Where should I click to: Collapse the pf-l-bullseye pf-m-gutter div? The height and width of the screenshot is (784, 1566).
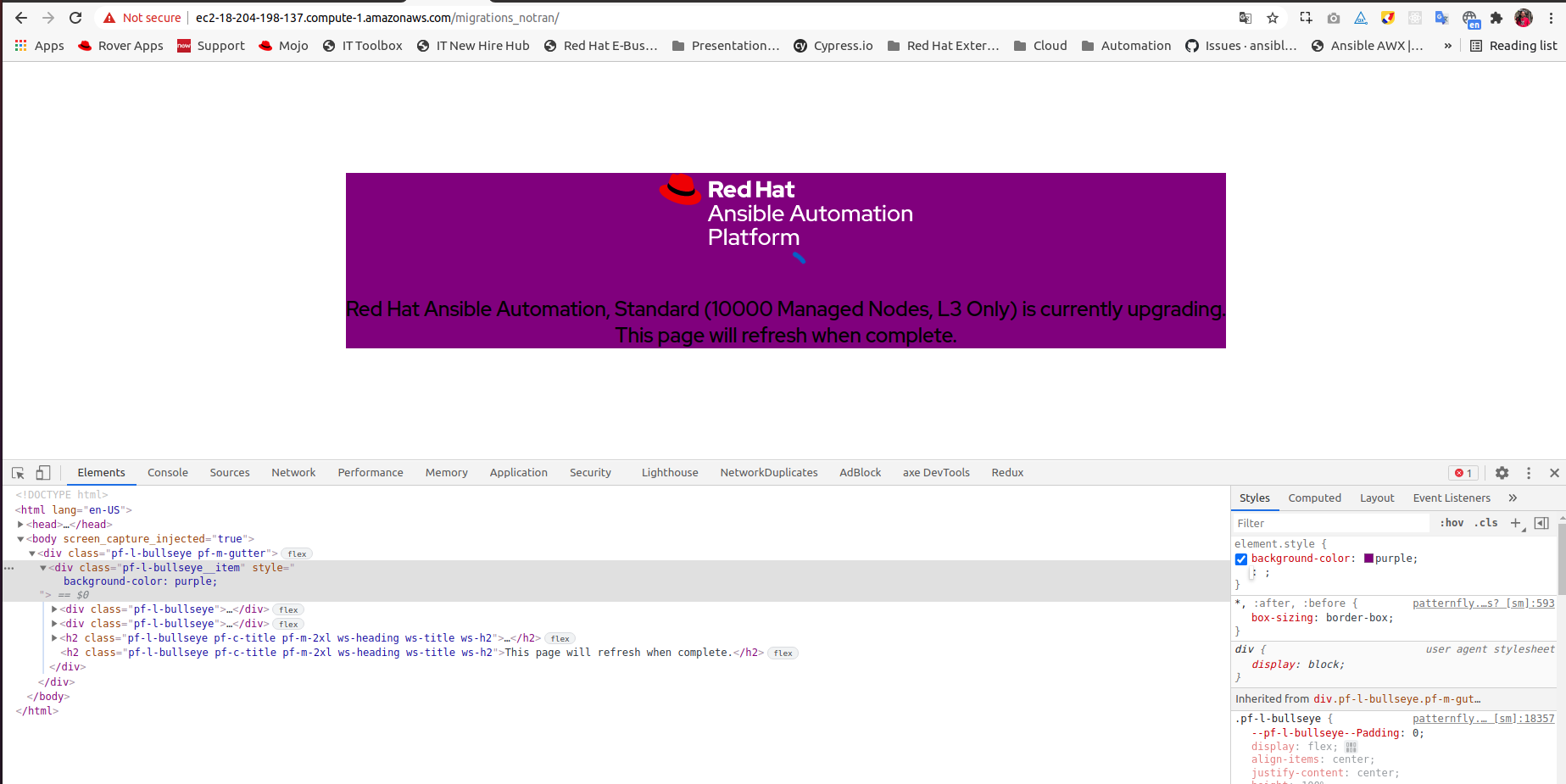(32, 553)
